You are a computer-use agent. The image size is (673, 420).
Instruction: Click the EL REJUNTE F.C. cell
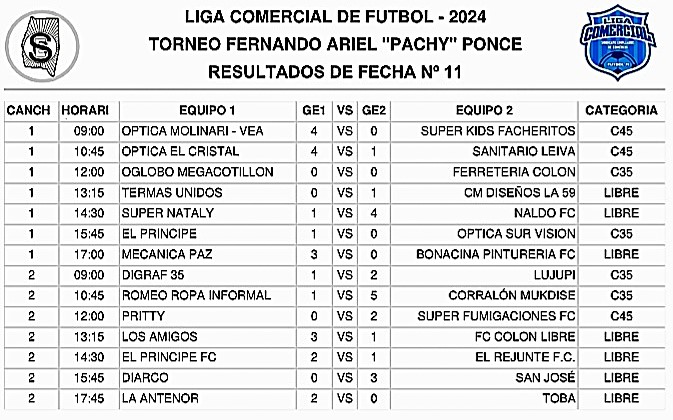[484, 357]
